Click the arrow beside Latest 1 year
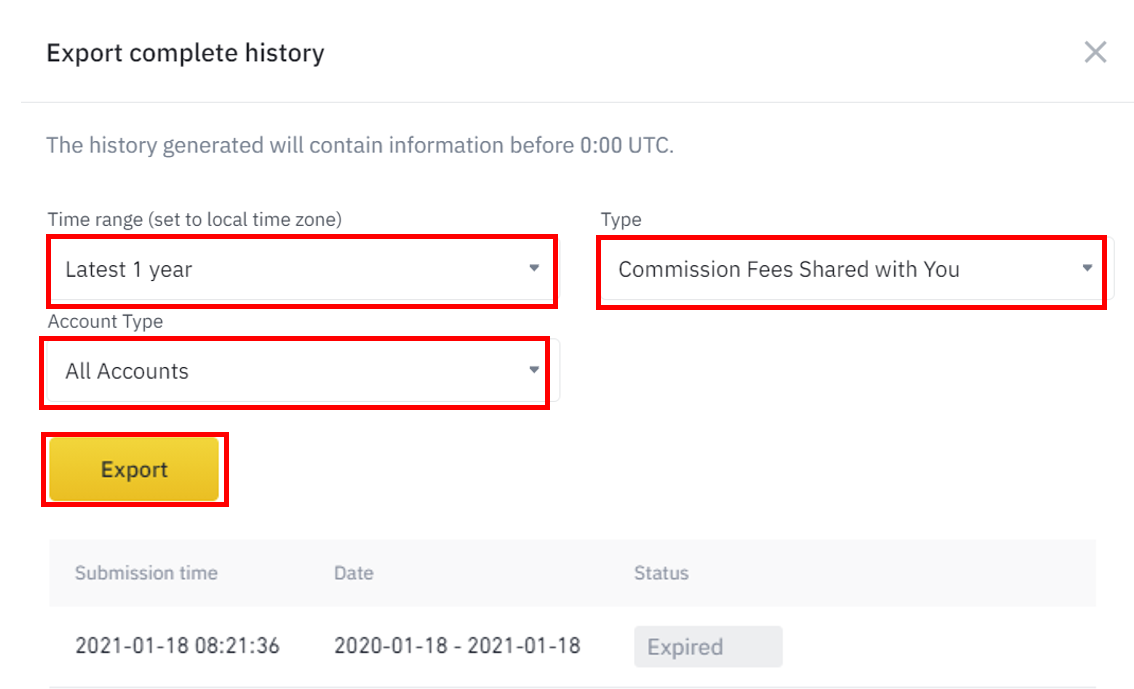Screen dimensions: 1134x689 pos(534,268)
